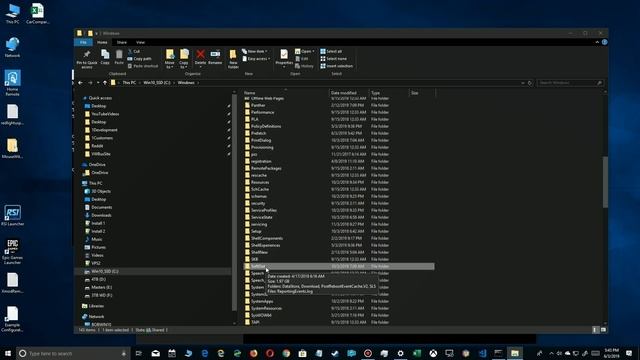The image size is (640, 360).
Task: Select Resources folder row
Action: click(339, 182)
